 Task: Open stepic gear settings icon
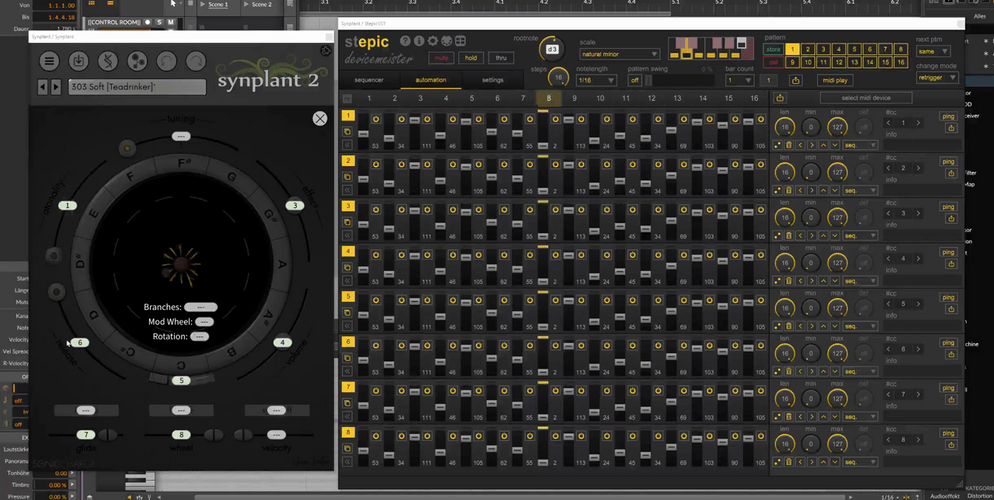433,41
